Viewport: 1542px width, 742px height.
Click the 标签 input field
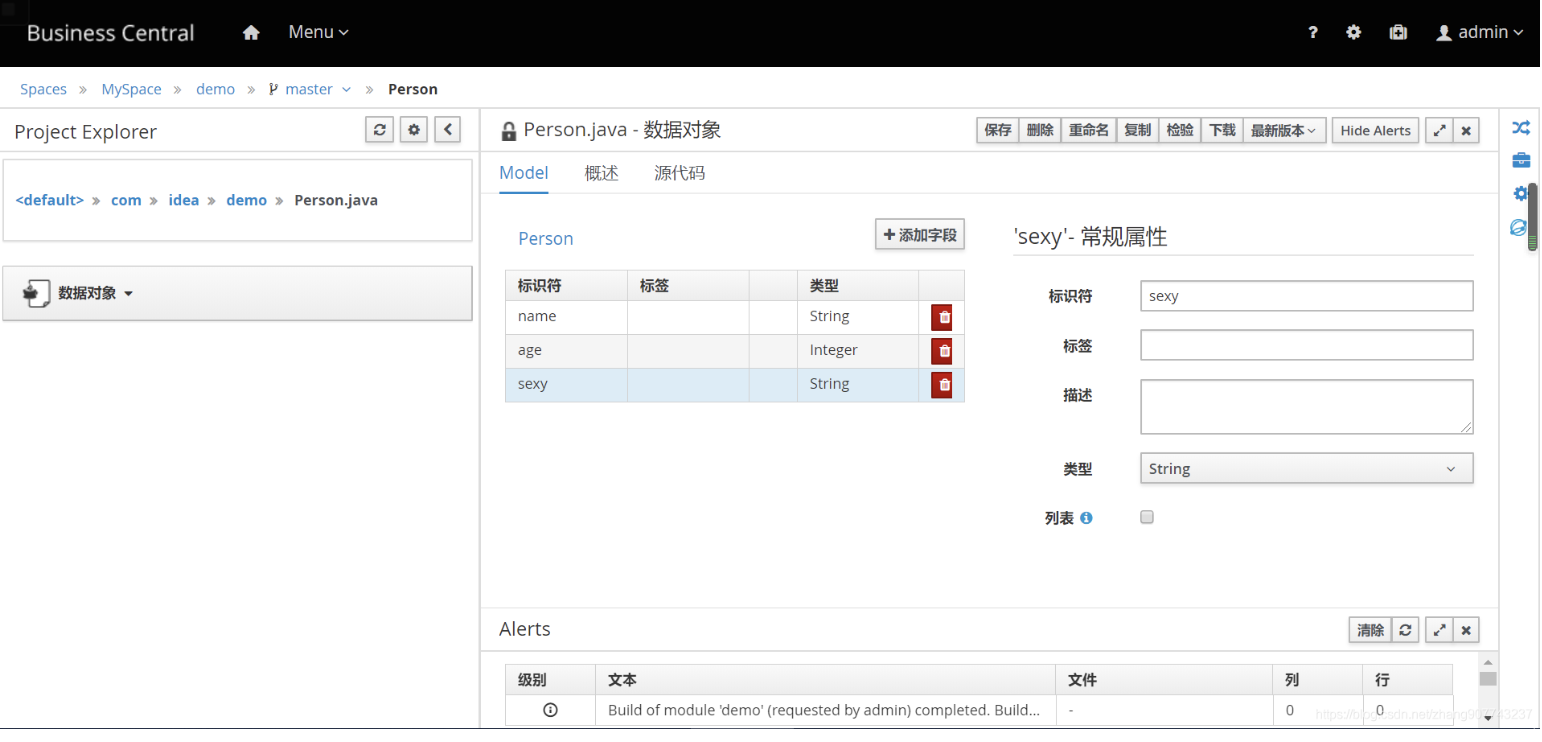(1306, 345)
